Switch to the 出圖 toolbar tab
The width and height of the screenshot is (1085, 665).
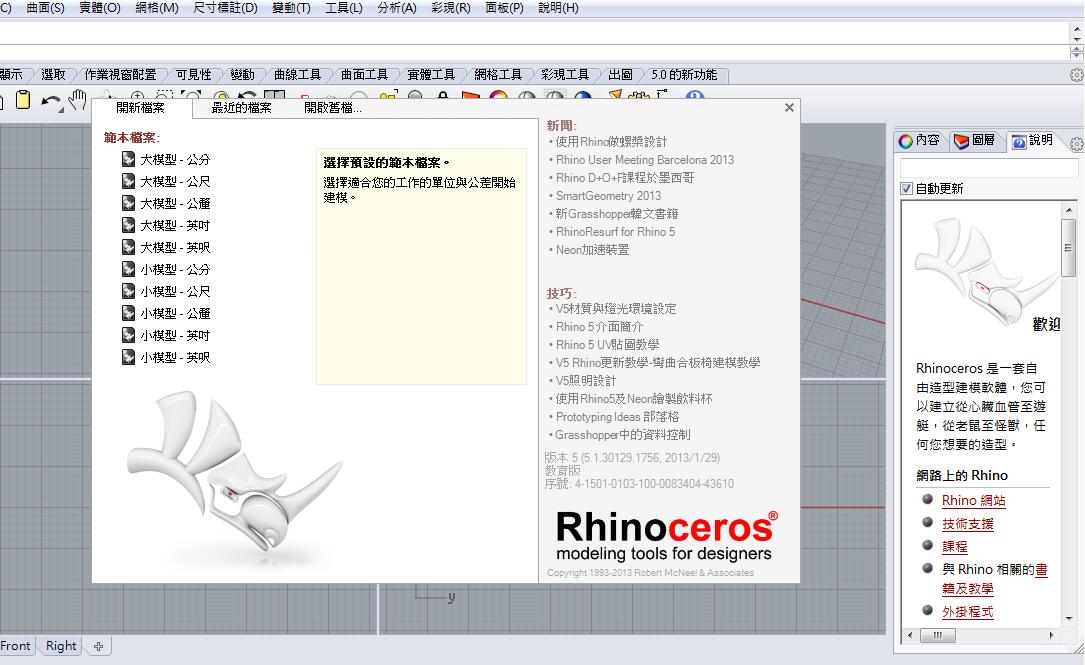coord(620,75)
